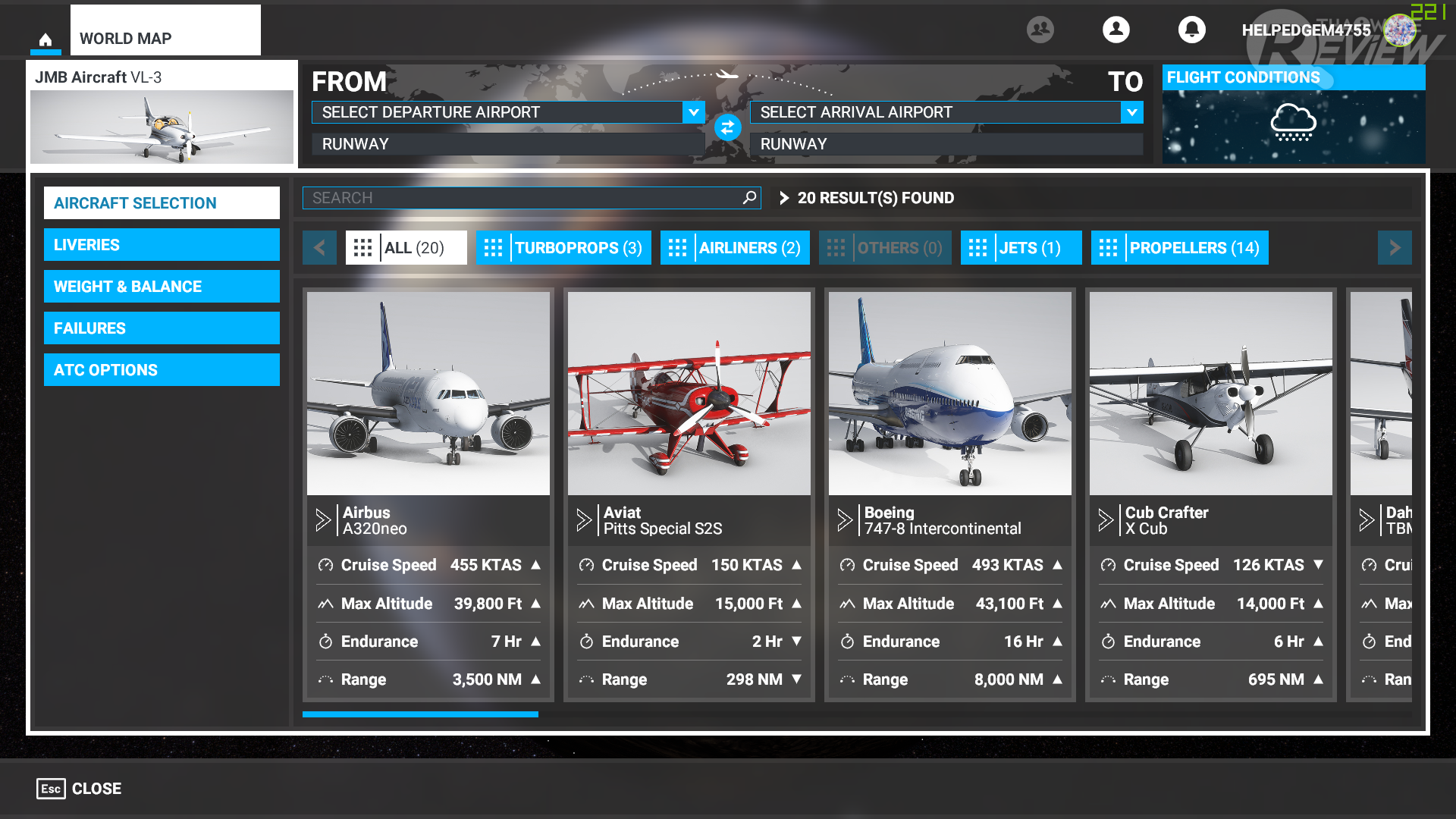The height and width of the screenshot is (819, 1456).
Task: Swap departure and arrival airports
Action: coord(727,127)
